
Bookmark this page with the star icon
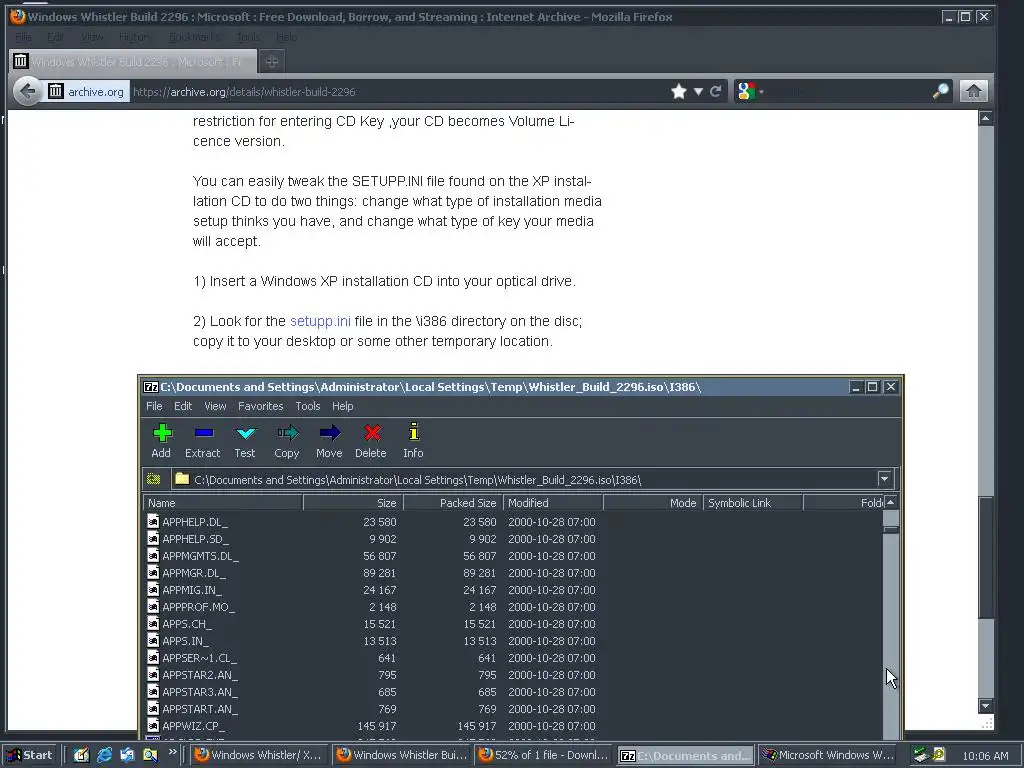pos(679,91)
